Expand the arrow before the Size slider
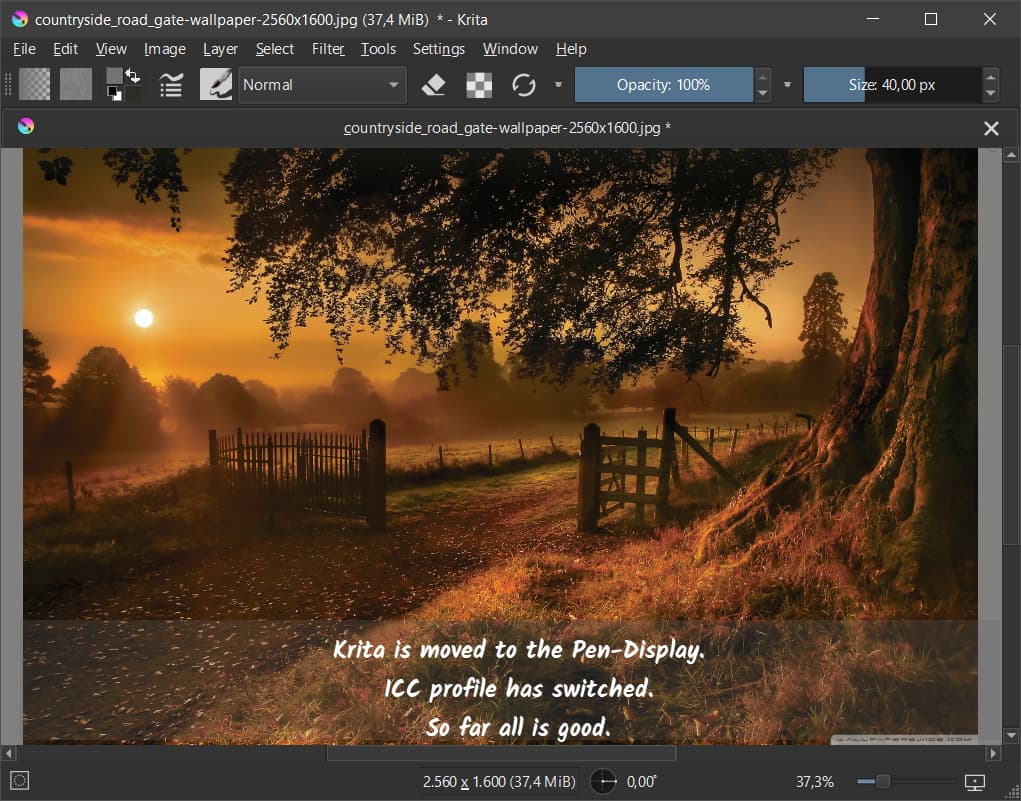The height and width of the screenshot is (801, 1021). [787, 85]
